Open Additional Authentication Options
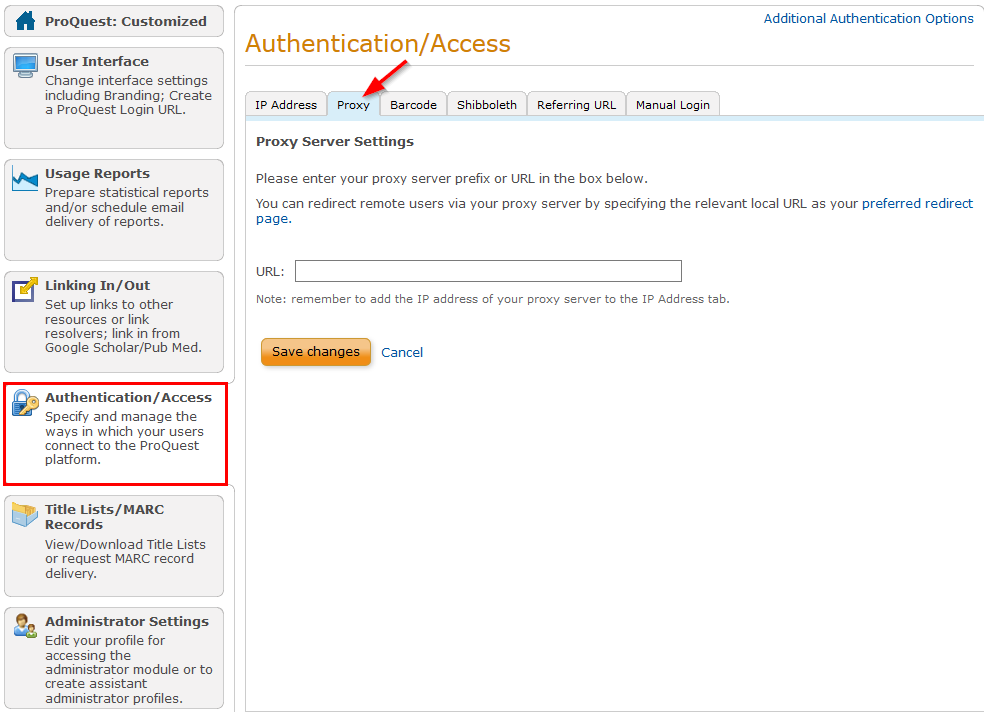 pos(868,18)
